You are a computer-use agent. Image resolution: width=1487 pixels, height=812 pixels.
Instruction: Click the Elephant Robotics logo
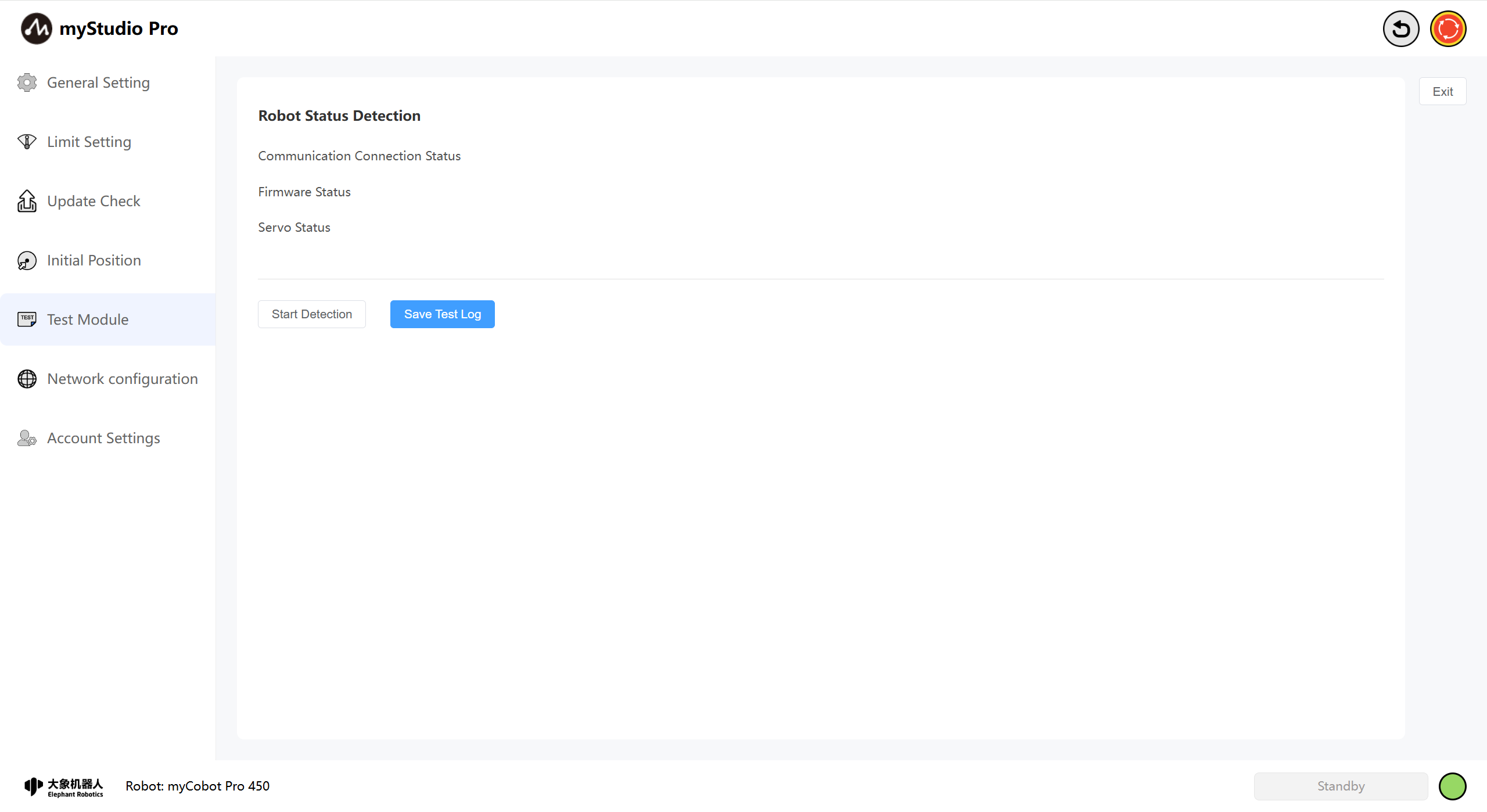(x=64, y=786)
